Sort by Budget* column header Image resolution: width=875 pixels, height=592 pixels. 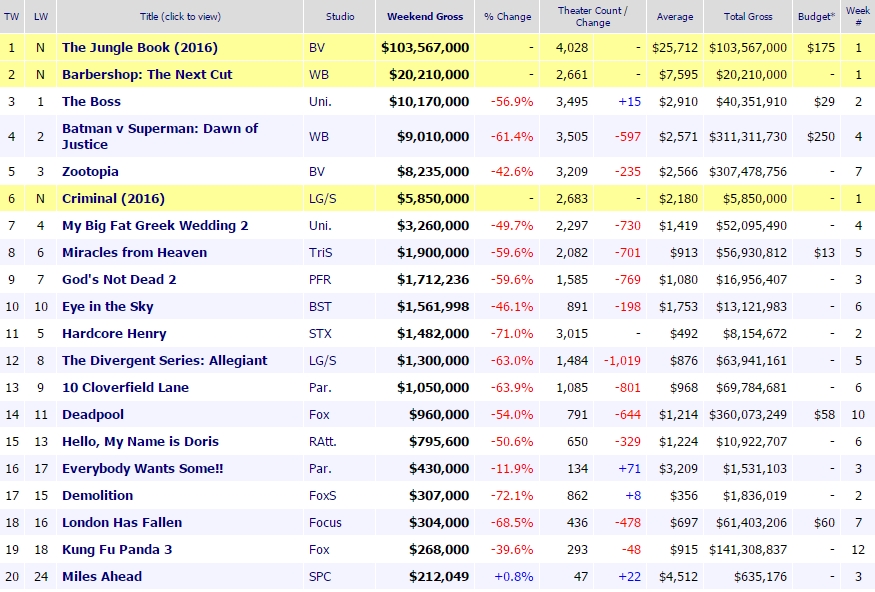coord(816,17)
